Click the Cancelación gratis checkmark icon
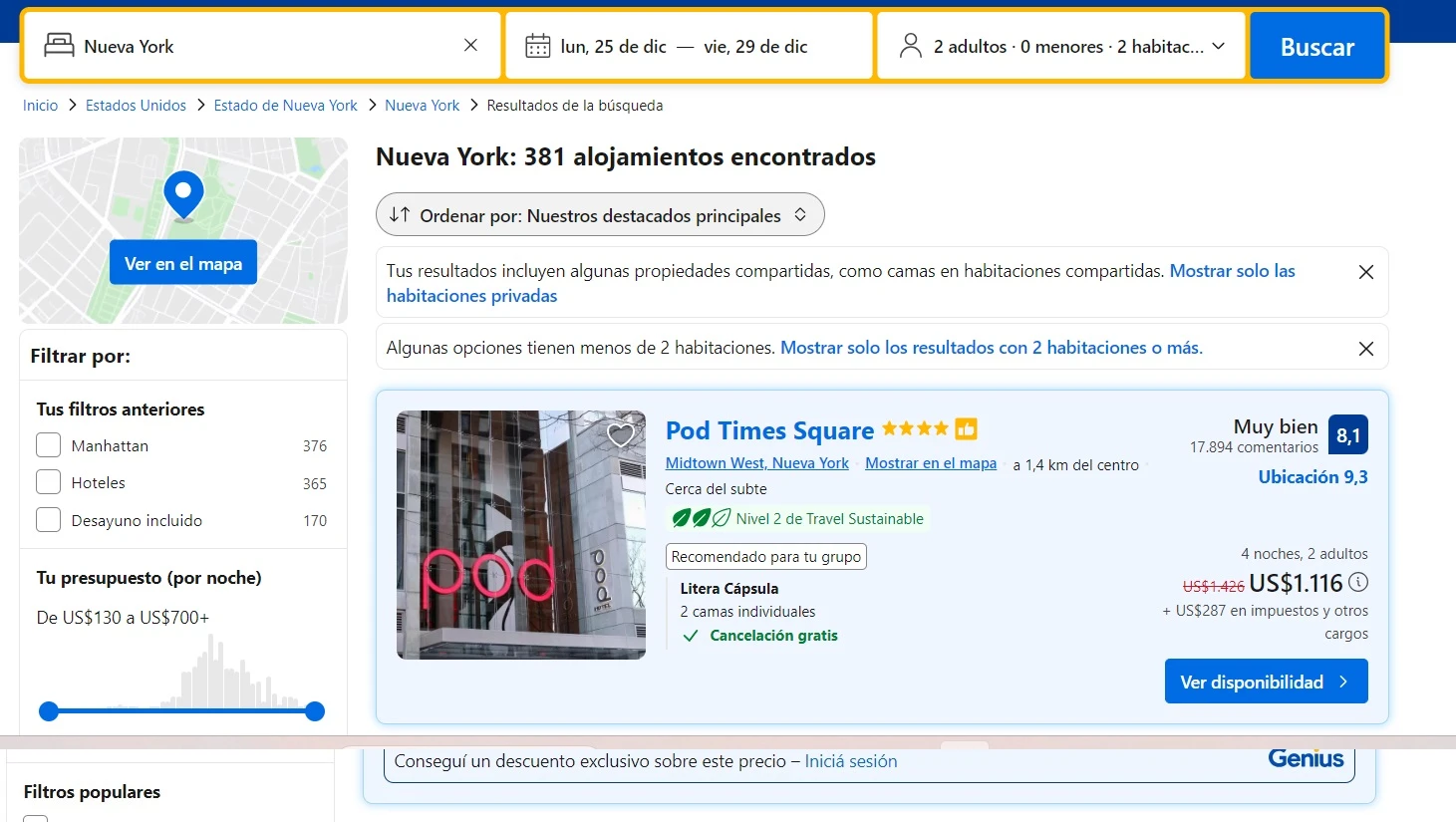The width and height of the screenshot is (1456, 822). (x=690, y=636)
